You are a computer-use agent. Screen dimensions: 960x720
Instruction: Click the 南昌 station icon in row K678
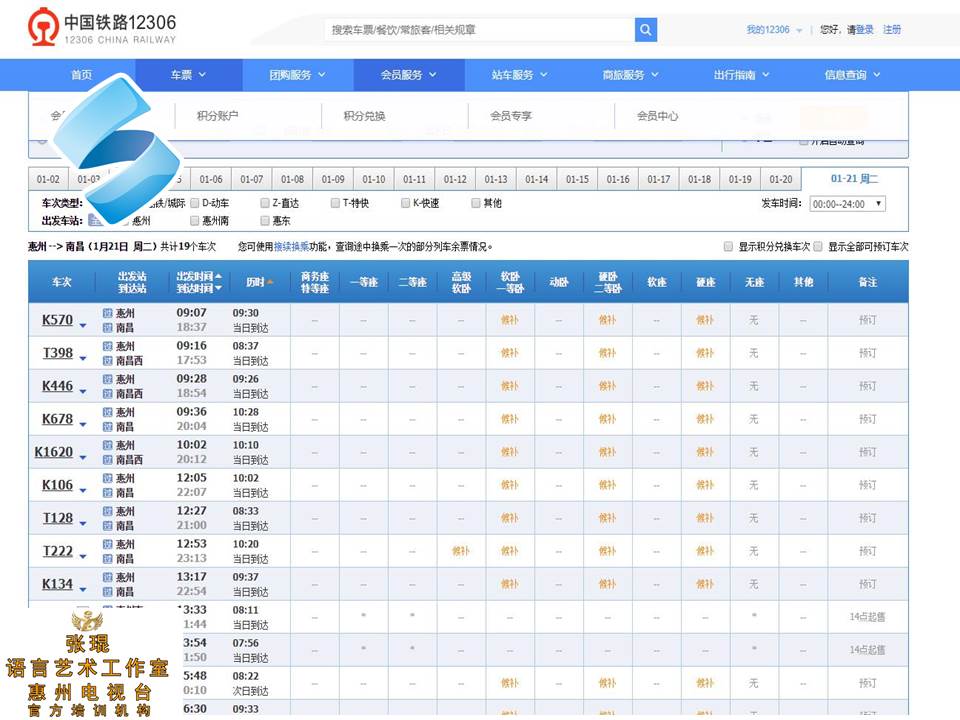tap(108, 427)
